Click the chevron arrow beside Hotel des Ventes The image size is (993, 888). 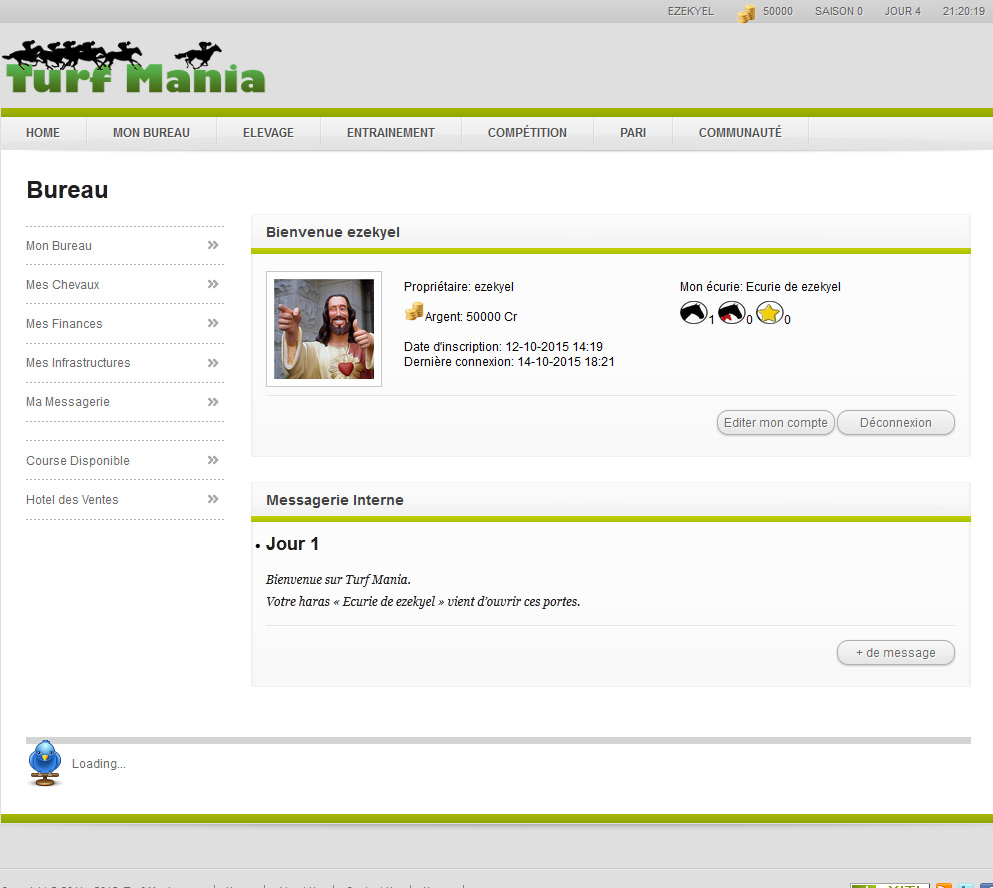coord(213,499)
